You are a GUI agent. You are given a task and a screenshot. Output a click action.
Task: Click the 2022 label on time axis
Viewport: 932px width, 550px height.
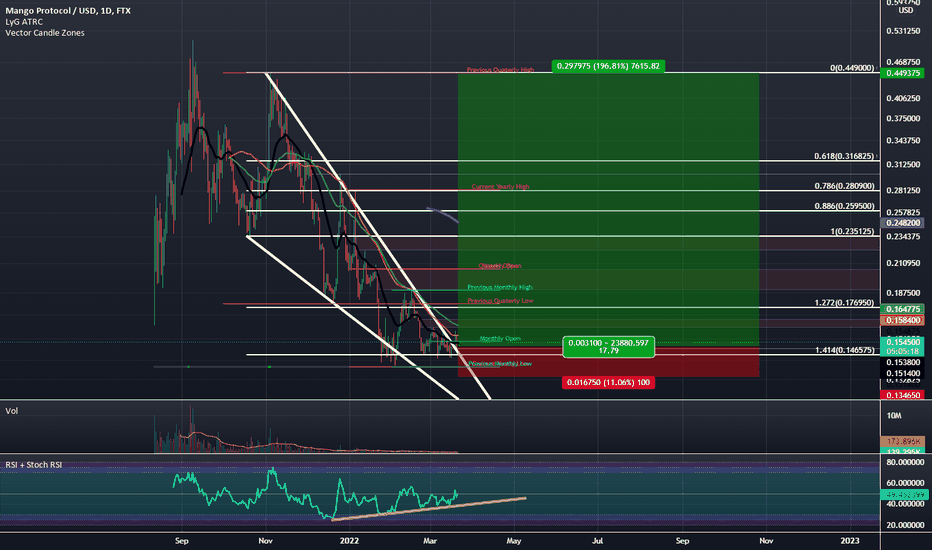tap(349, 540)
